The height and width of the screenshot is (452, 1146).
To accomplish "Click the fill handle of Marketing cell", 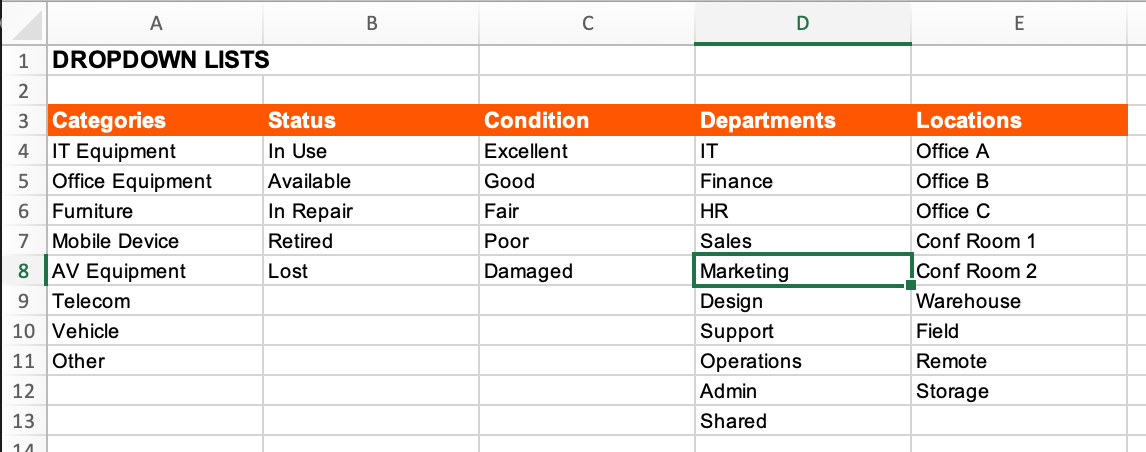I will (911, 286).
